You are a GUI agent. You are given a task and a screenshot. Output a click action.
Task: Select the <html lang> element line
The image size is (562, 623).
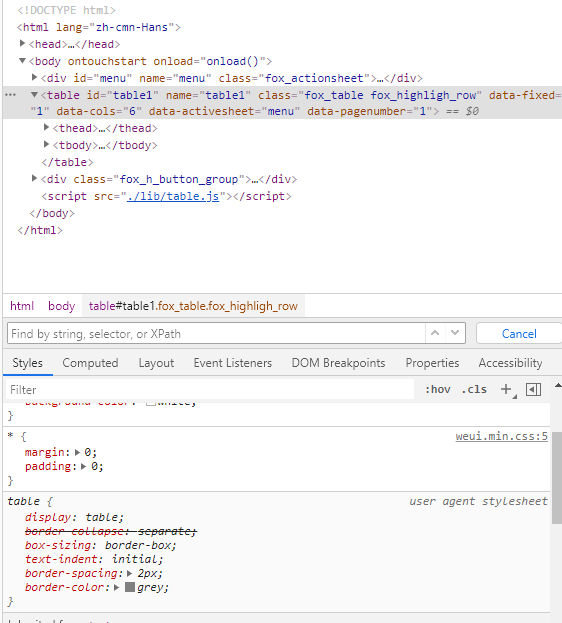click(99, 27)
